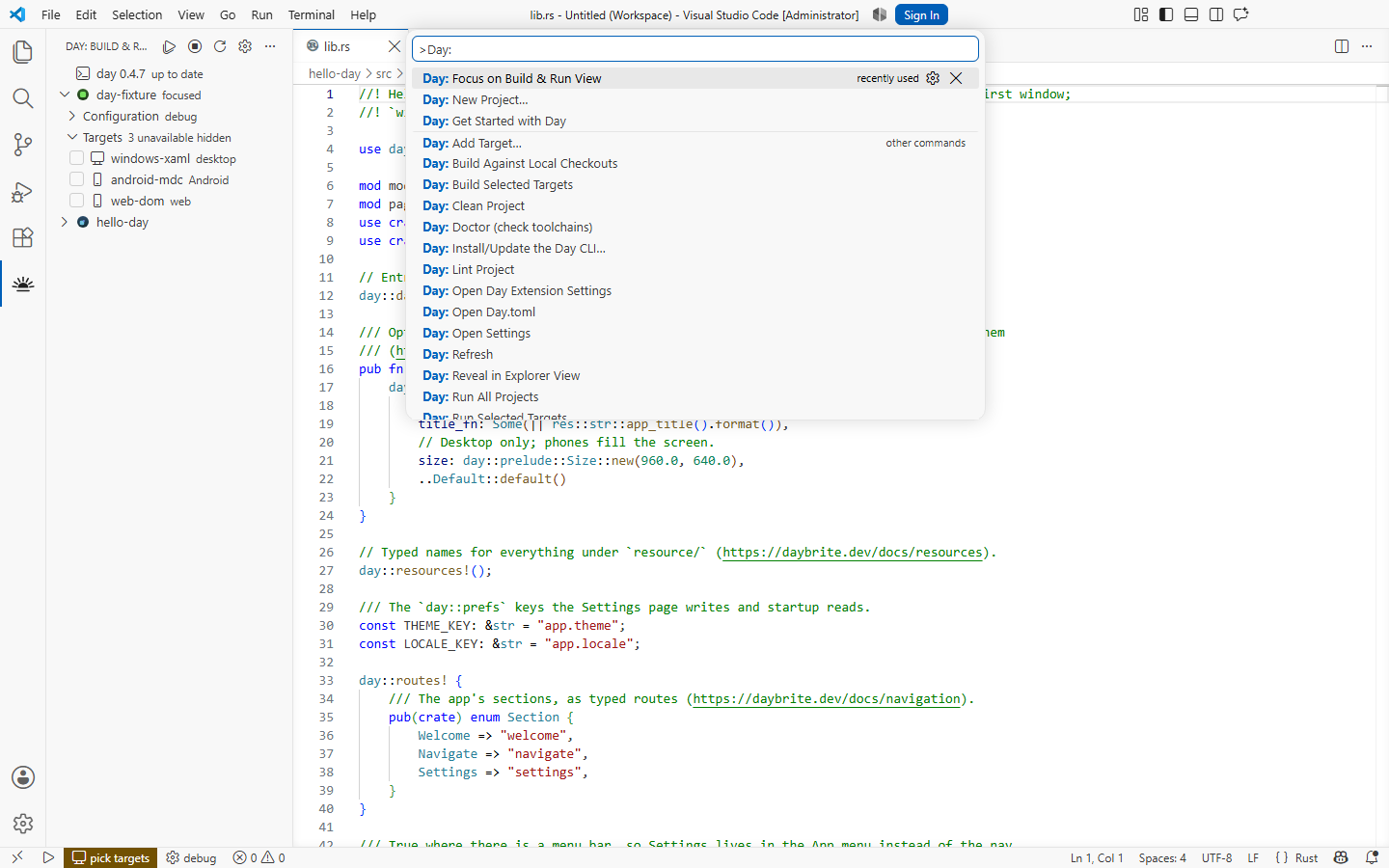Run Day: Doctor (check toolchains)

coord(694,227)
